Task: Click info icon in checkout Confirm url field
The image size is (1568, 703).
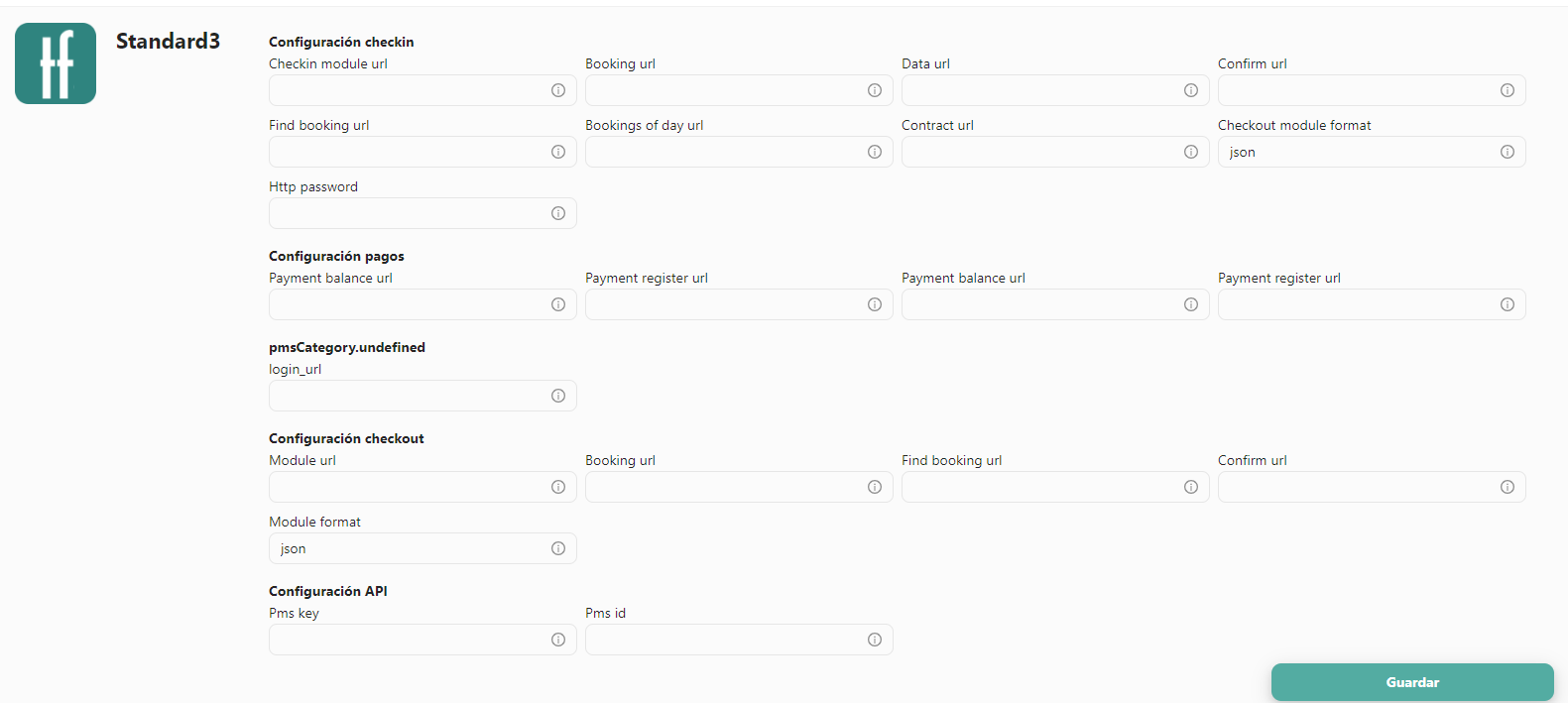Action: pos(1508,487)
